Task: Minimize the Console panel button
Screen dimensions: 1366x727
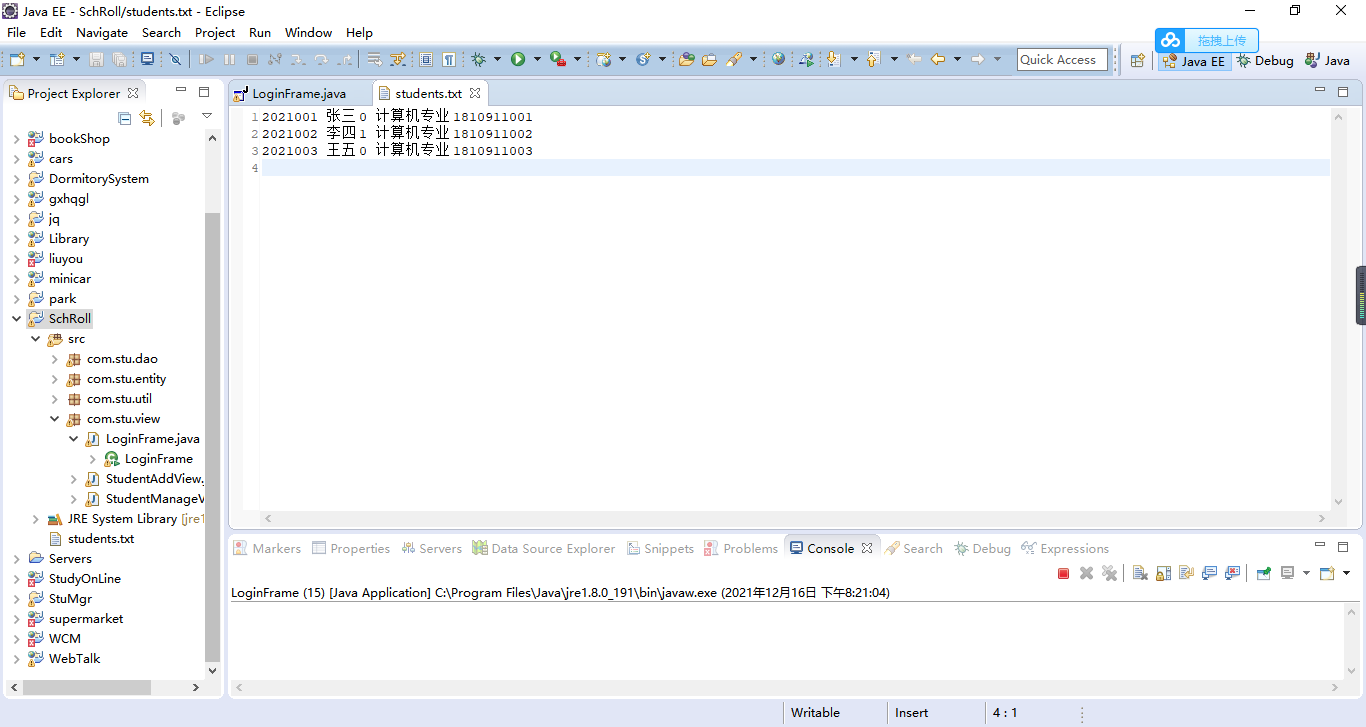Action: [x=1321, y=546]
